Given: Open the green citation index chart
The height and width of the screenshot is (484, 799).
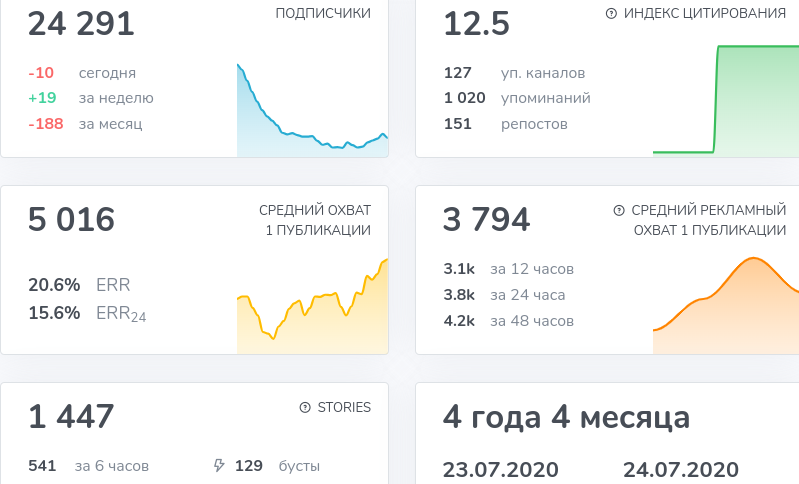Looking at the screenshot, I should tap(726, 100).
